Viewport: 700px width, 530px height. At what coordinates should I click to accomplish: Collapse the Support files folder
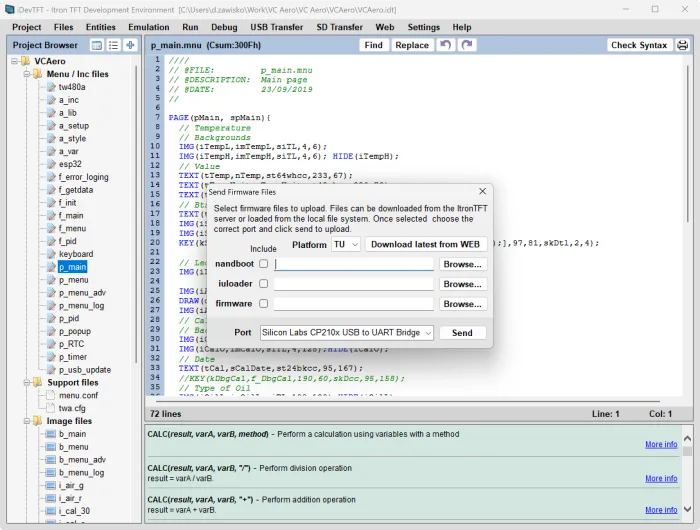point(27,383)
